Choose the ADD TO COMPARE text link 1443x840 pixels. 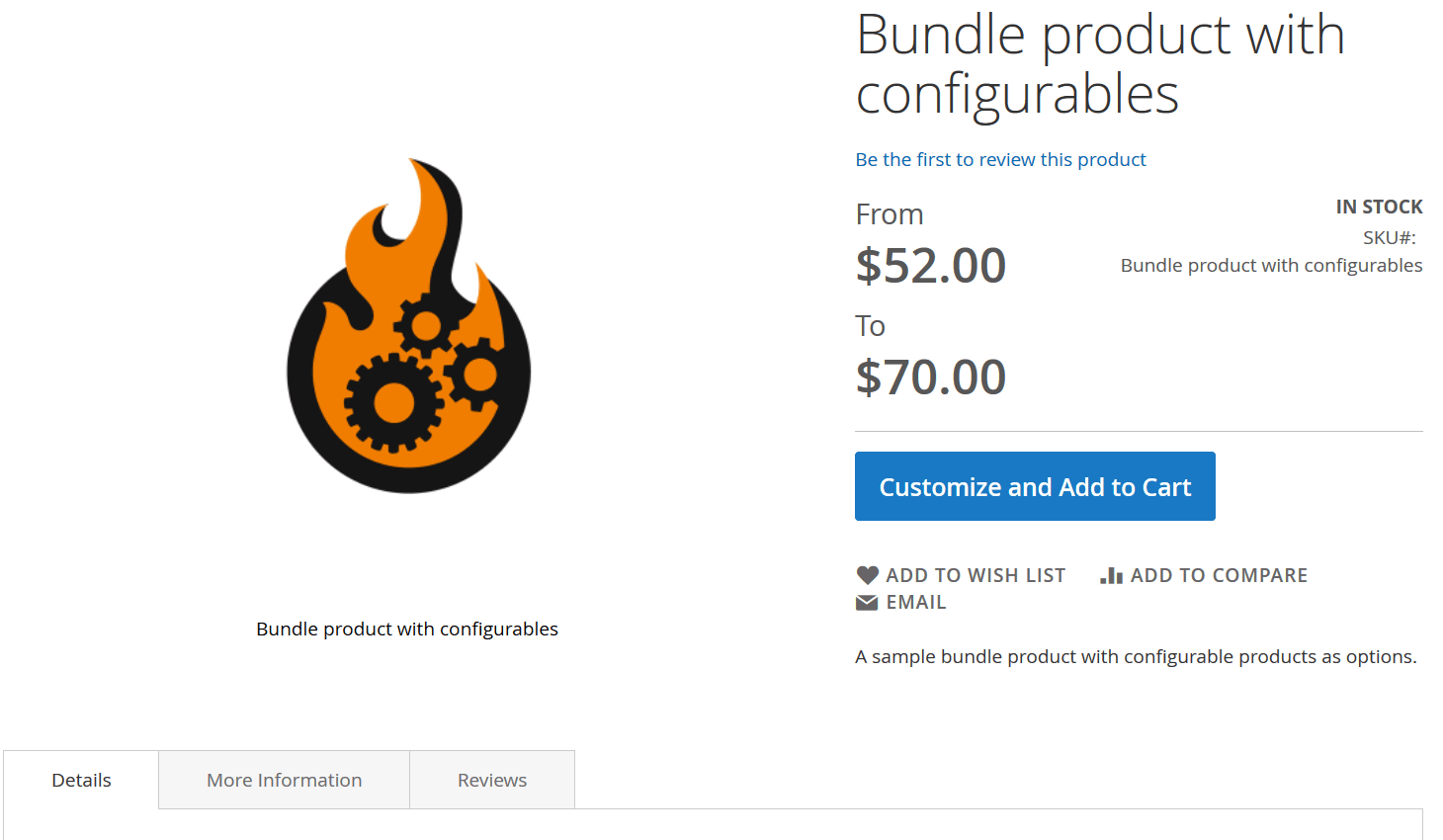(x=1219, y=575)
